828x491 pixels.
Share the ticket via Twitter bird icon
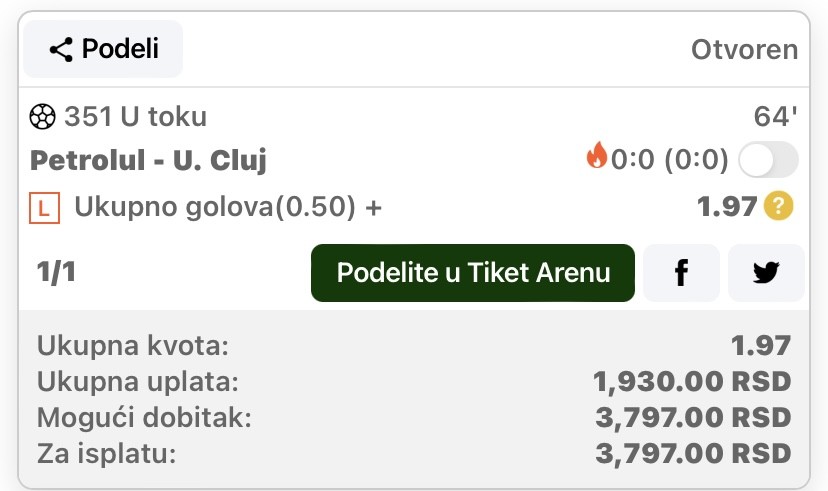[x=766, y=273]
